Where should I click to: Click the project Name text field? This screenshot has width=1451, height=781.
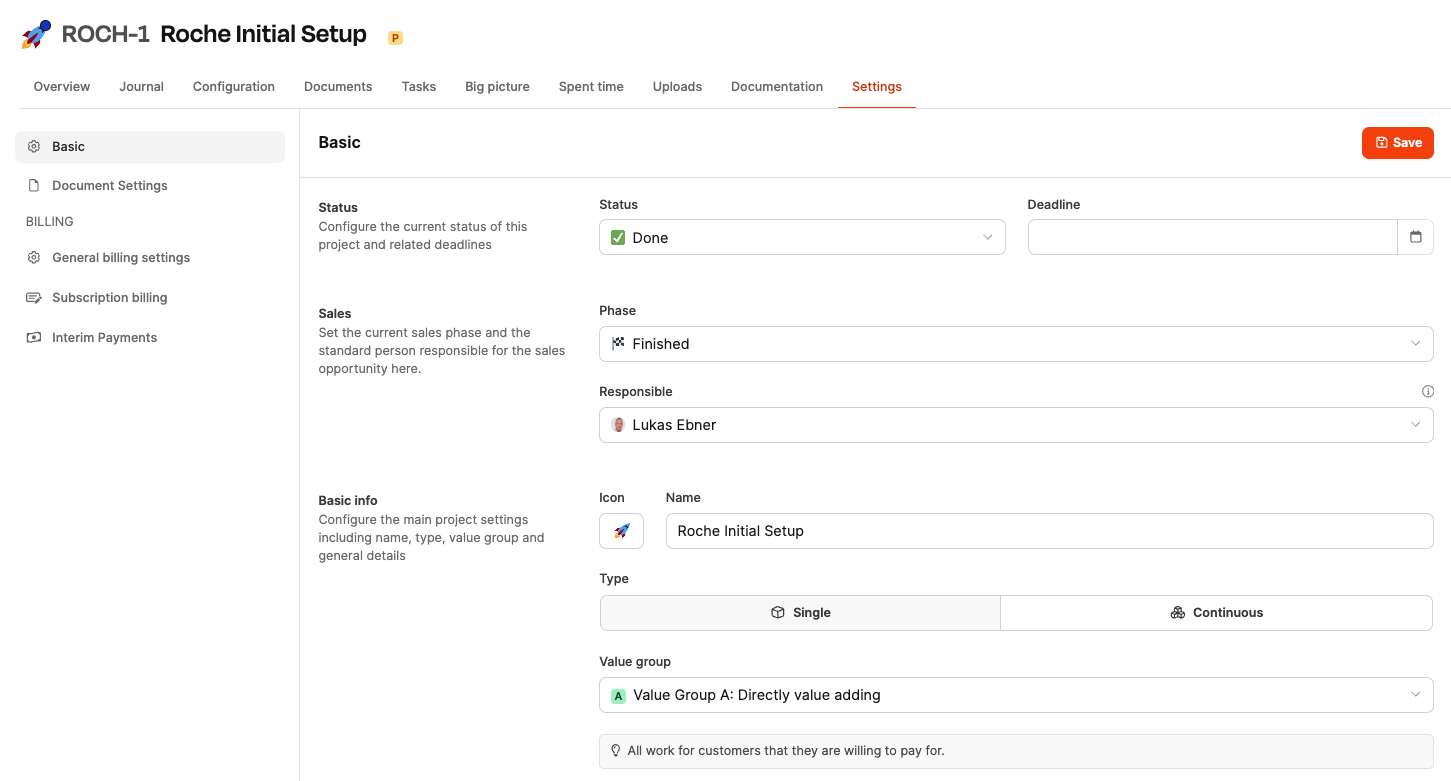(x=1048, y=531)
